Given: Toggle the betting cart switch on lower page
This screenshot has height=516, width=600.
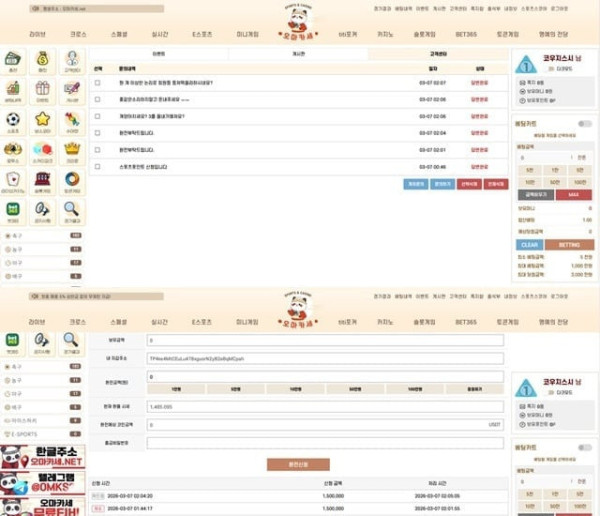Looking at the screenshot, I should coord(585,447).
